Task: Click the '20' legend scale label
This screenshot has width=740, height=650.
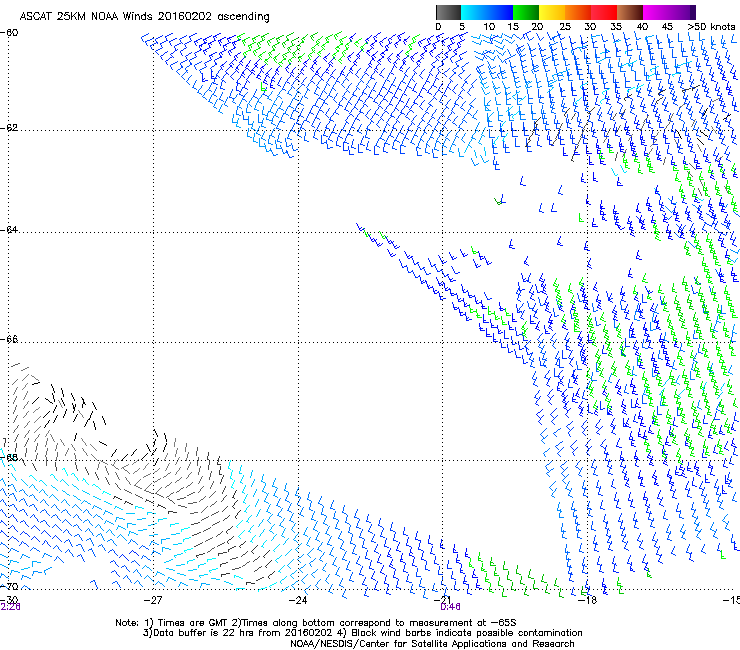Action: click(537, 27)
